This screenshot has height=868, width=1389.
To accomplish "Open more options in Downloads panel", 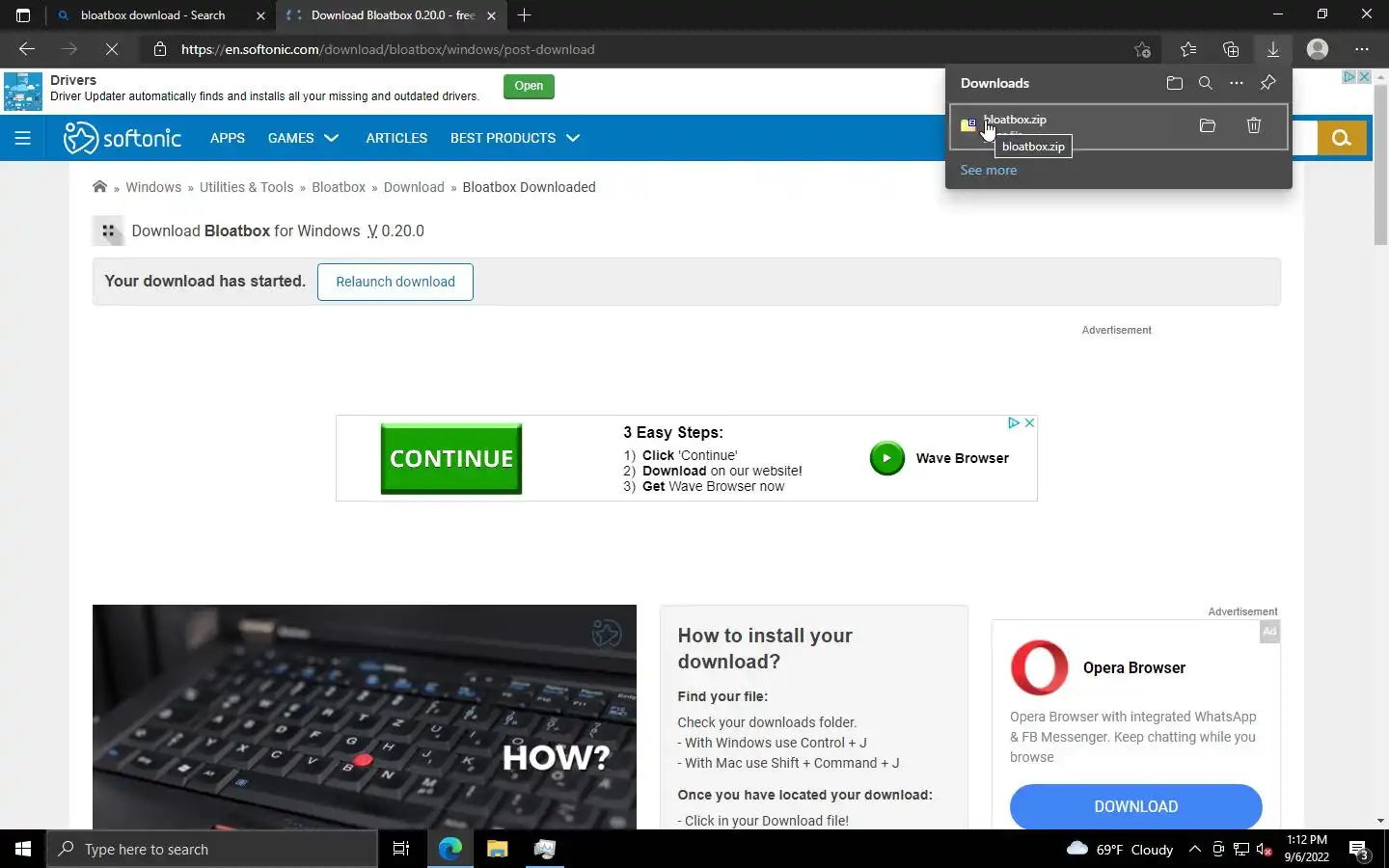I will click(x=1237, y=83).
